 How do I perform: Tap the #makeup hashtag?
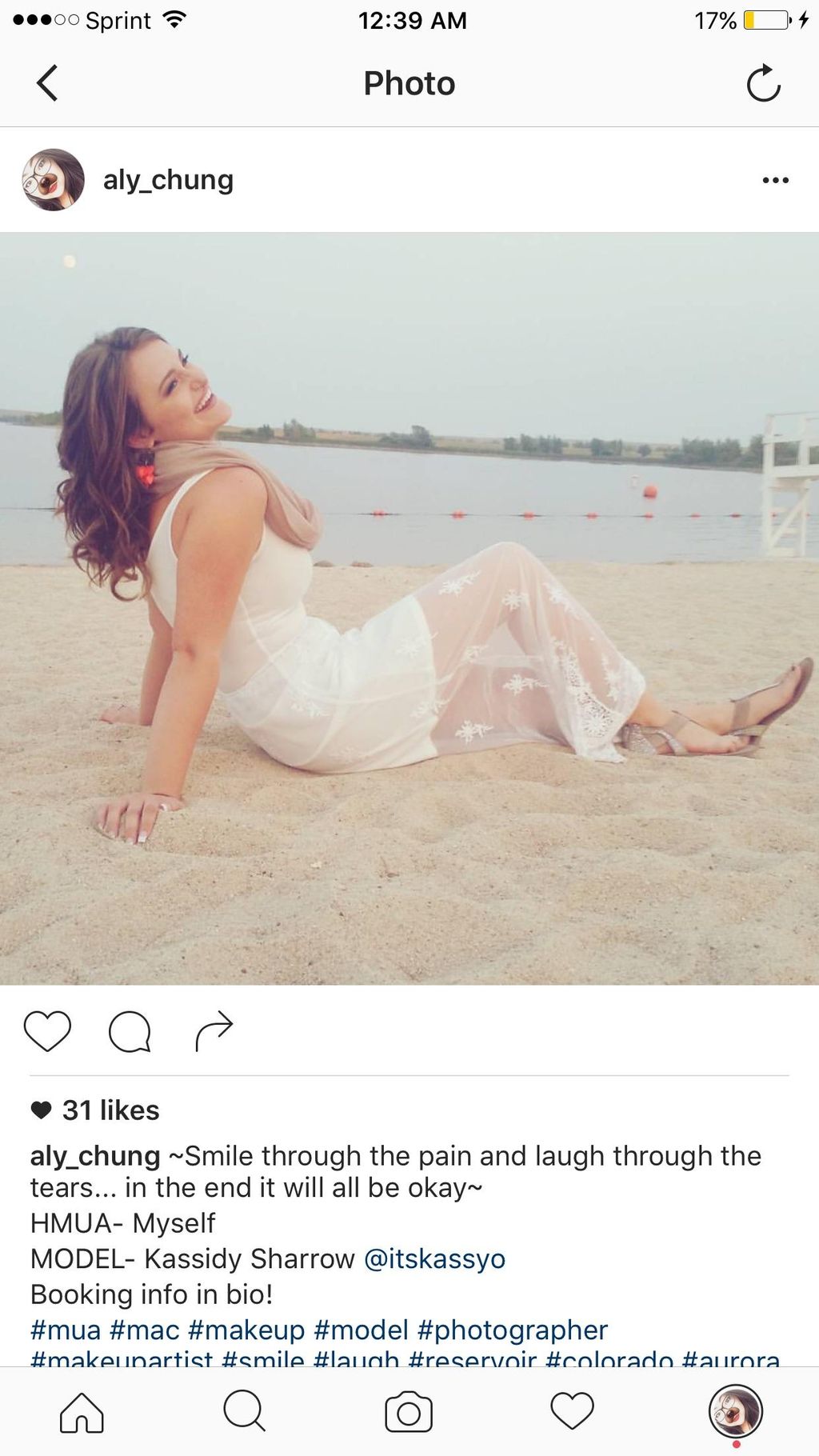tap(246, 1330)
